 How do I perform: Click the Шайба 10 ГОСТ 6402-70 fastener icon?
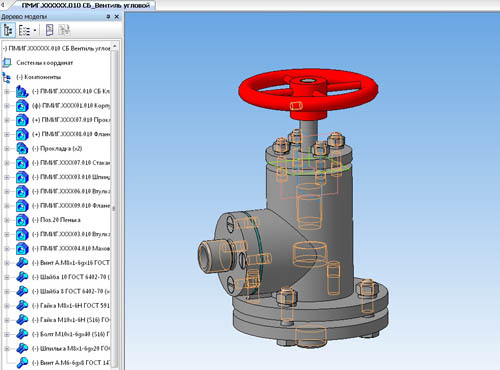[22, 277]
